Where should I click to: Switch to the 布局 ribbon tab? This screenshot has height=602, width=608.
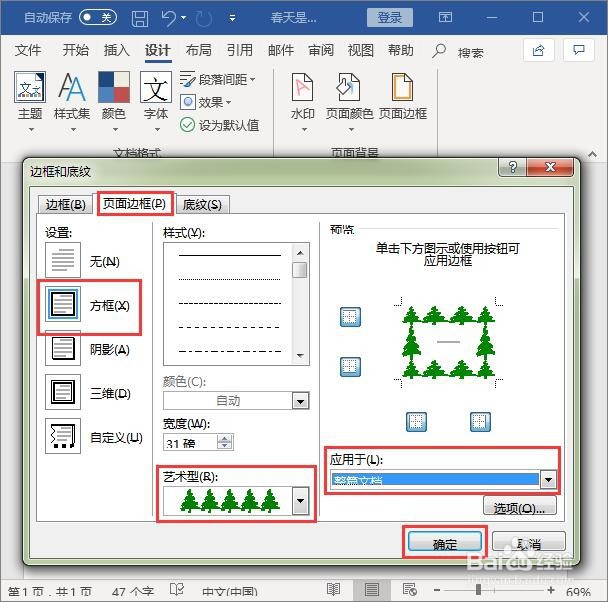[x=199, y=50]
